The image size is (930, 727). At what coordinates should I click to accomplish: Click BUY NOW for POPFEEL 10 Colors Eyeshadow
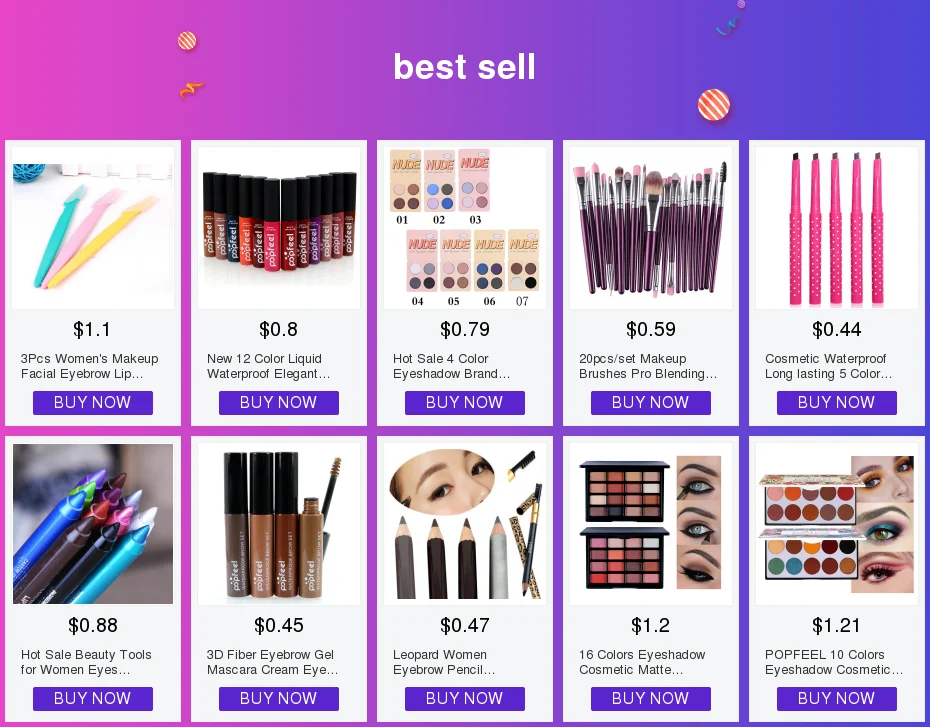coord(836,699)
